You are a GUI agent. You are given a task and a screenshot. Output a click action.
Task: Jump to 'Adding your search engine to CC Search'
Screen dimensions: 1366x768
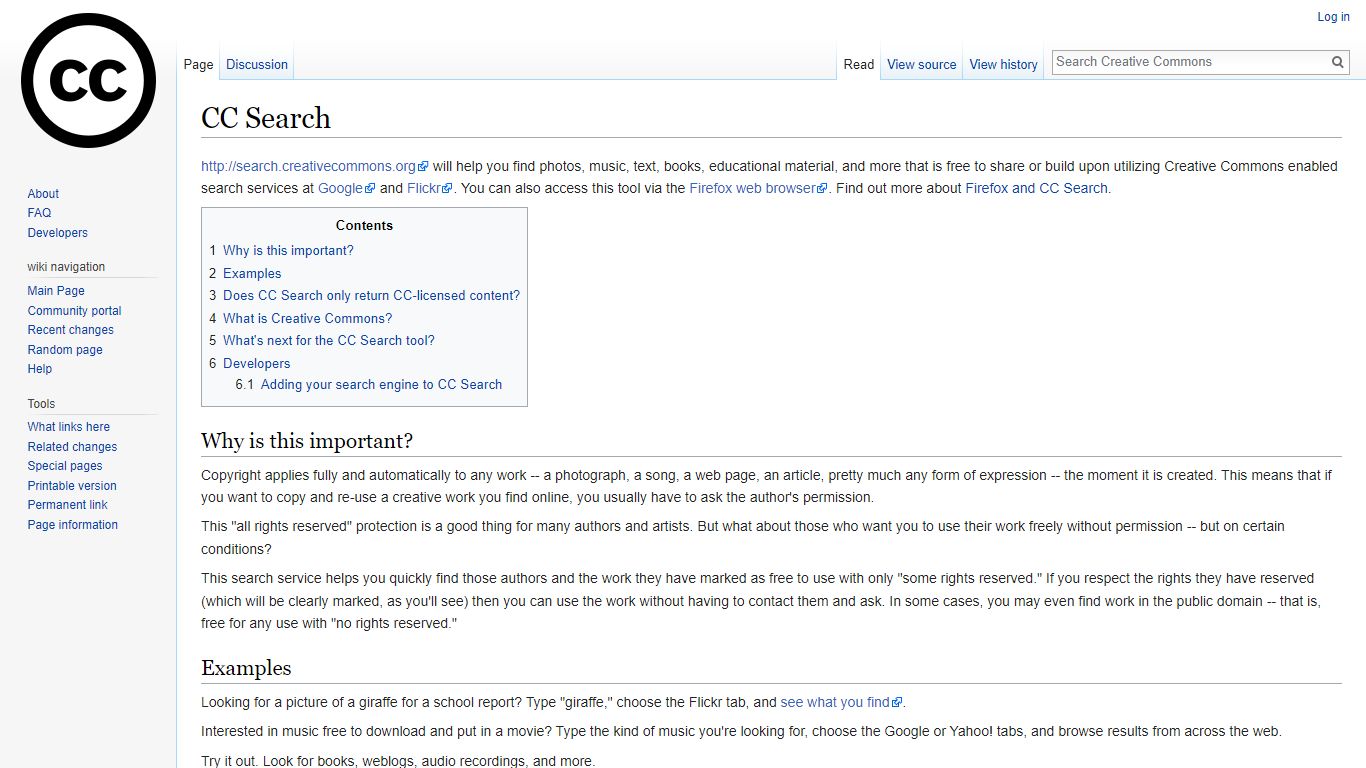pyautogui.click(x=381, y=385)
